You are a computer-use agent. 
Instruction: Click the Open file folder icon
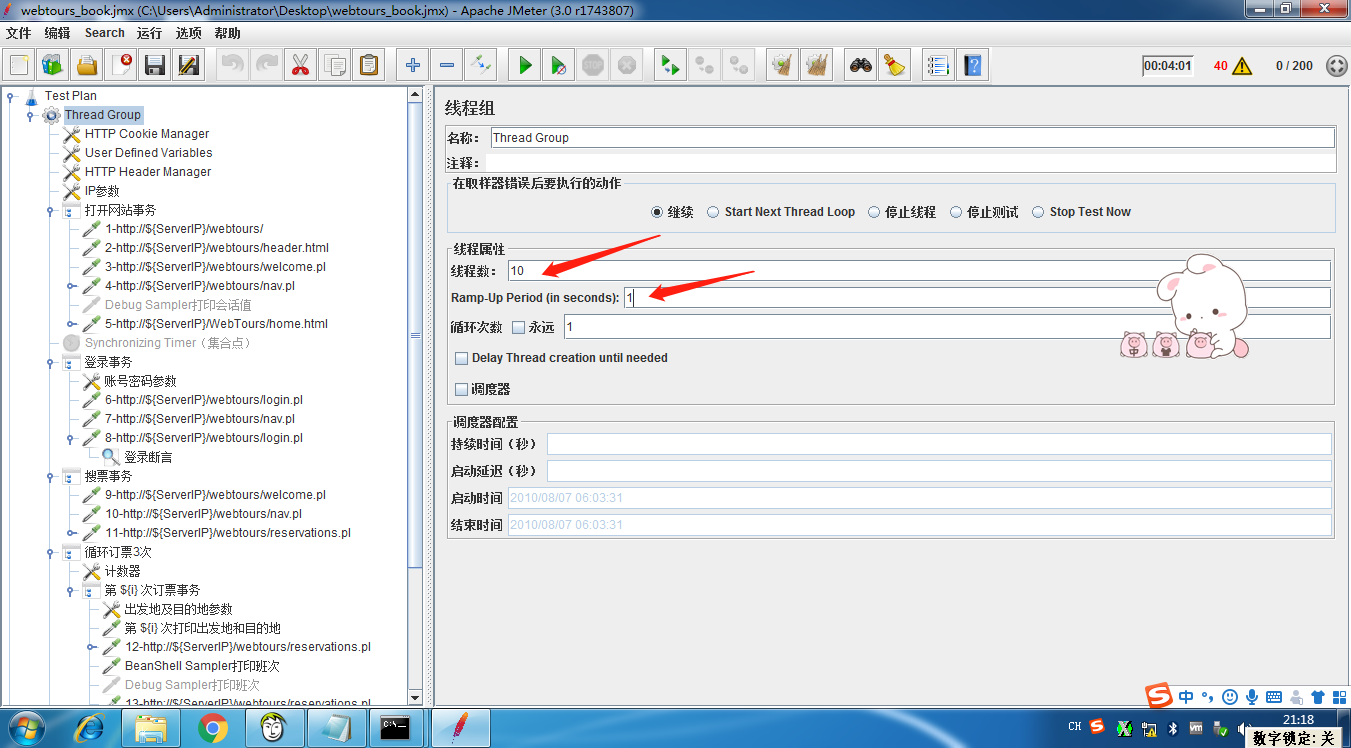pyautogui.click(x=87, y=66)
